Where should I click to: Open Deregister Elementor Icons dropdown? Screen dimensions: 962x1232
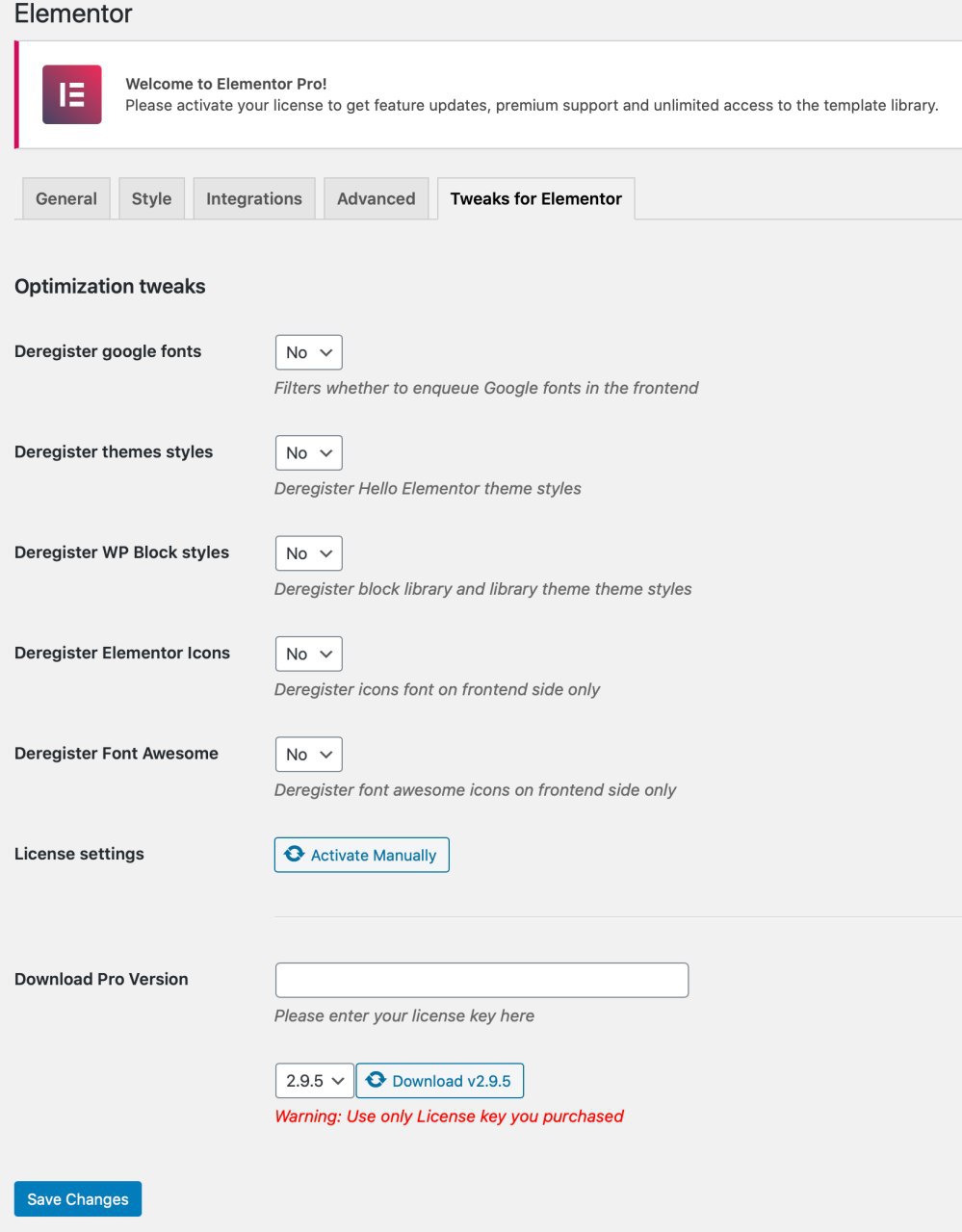[309, 654]
